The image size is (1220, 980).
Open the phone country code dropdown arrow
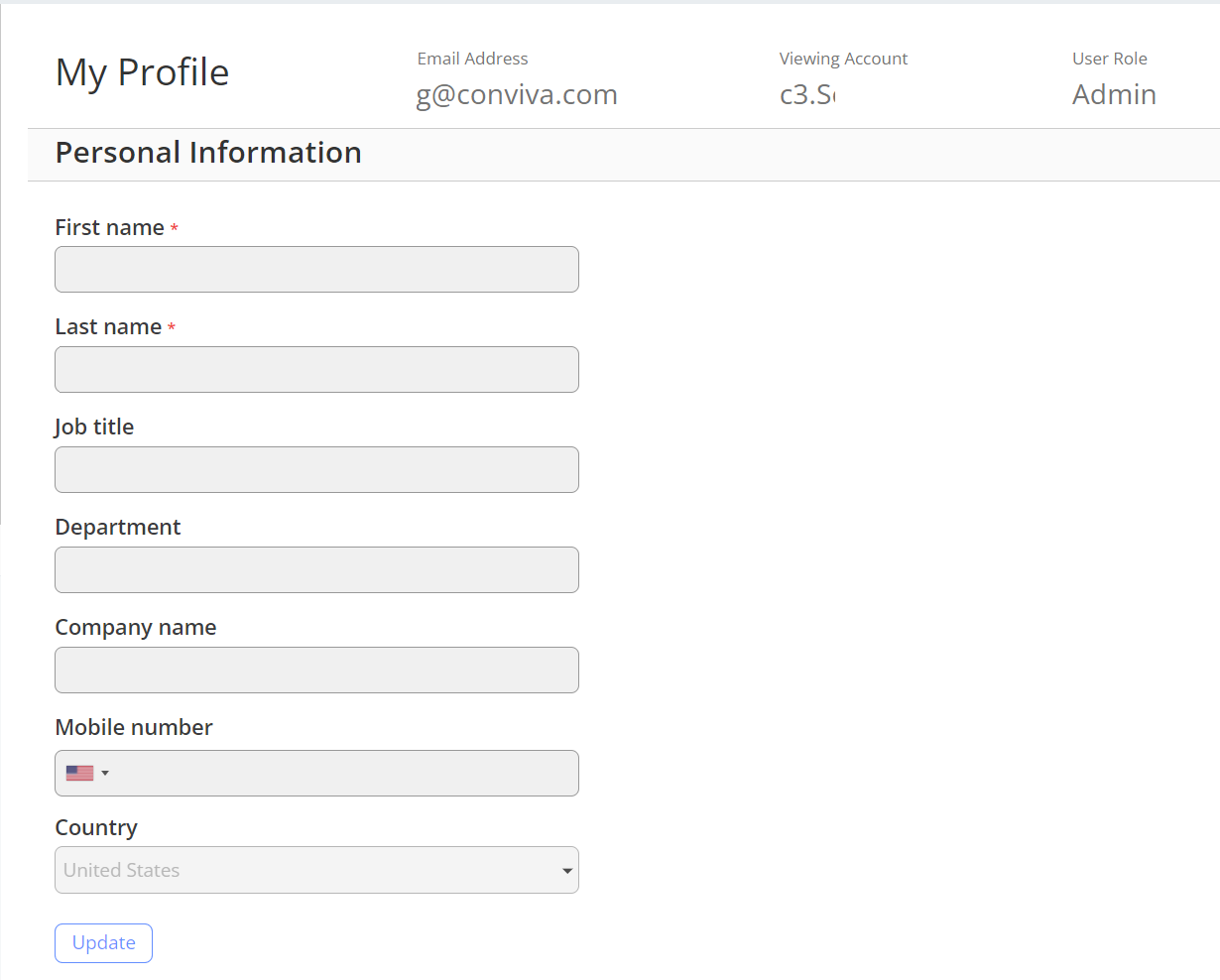(105, 773)
